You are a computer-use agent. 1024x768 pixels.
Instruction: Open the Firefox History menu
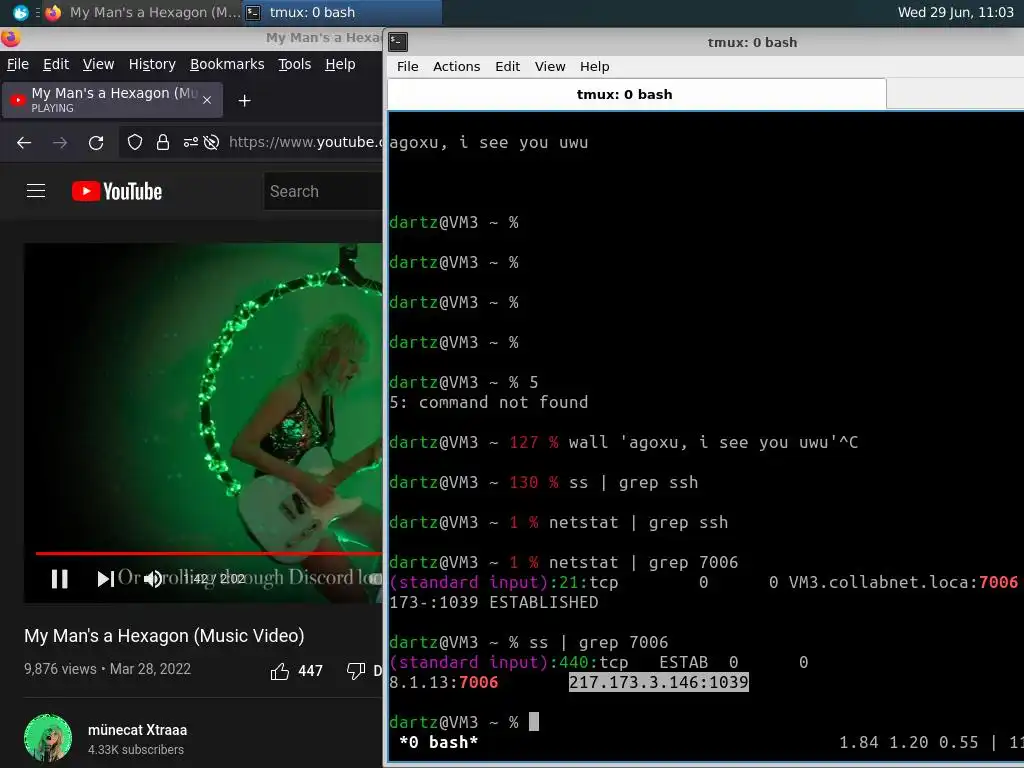152,64
